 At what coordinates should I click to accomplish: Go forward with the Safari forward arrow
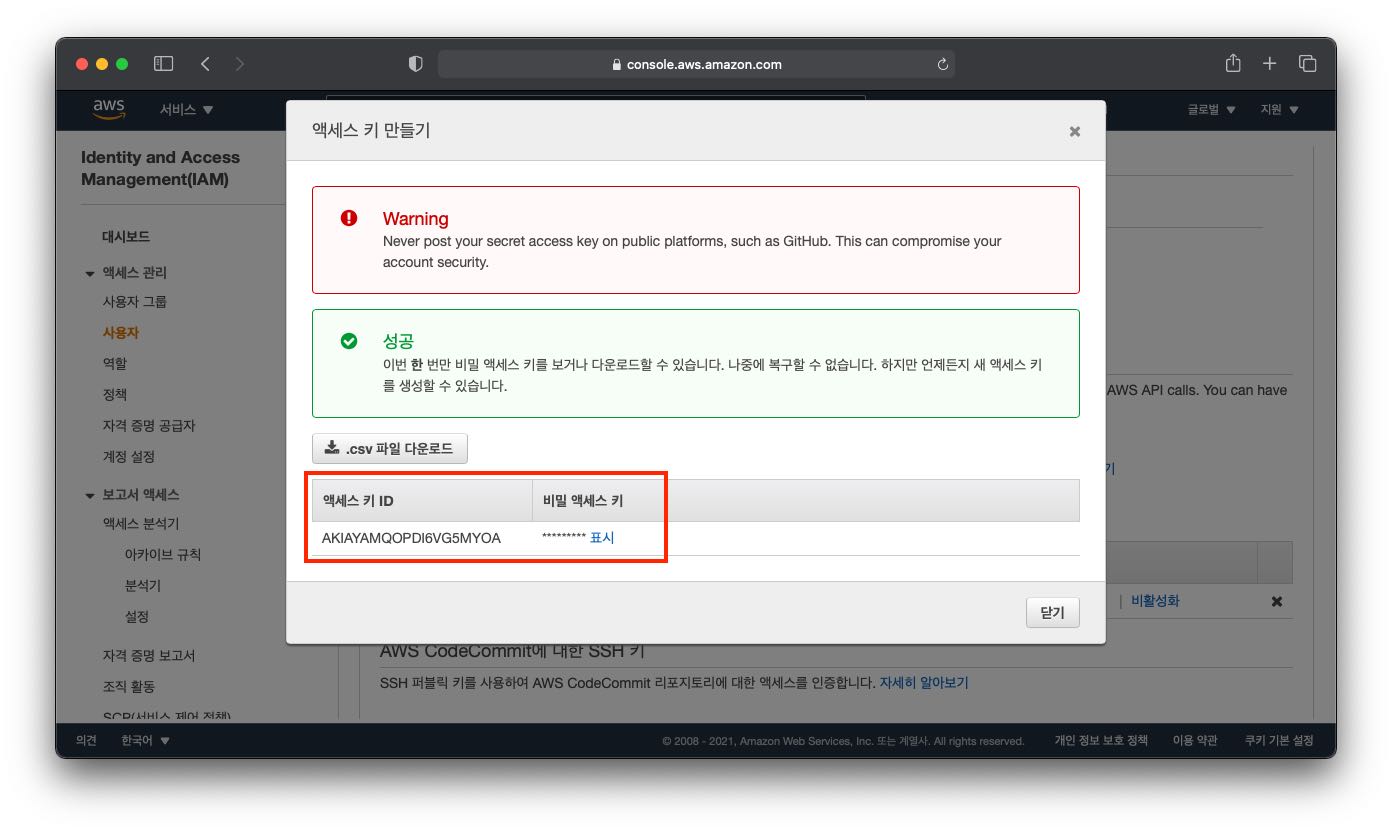click(239, 64)
